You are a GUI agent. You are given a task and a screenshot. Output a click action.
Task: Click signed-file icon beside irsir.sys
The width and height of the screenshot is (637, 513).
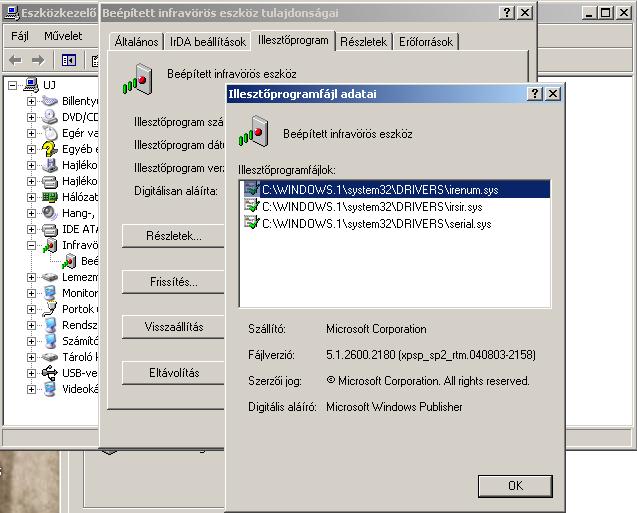coord(251,206)
